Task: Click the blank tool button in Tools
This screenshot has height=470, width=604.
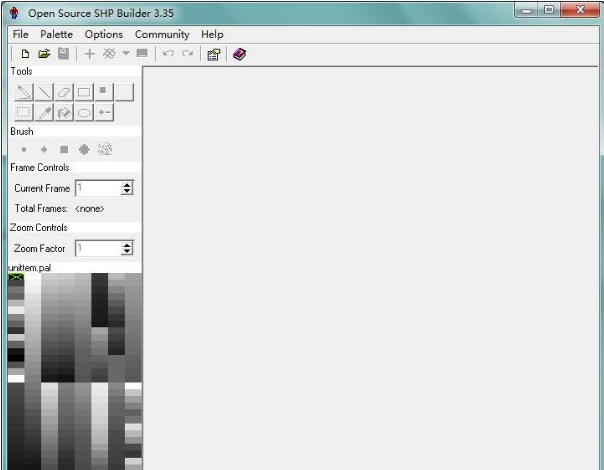Action: point(124,92)
